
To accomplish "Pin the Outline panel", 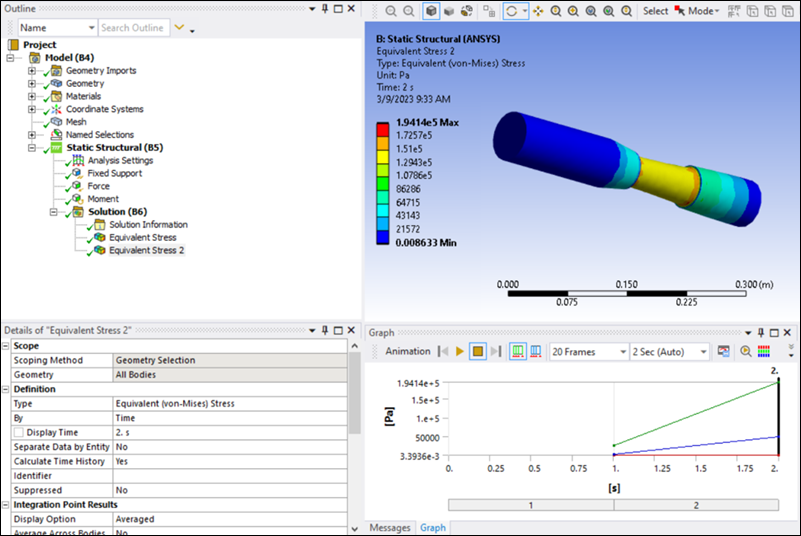I will tap(324, 8).
